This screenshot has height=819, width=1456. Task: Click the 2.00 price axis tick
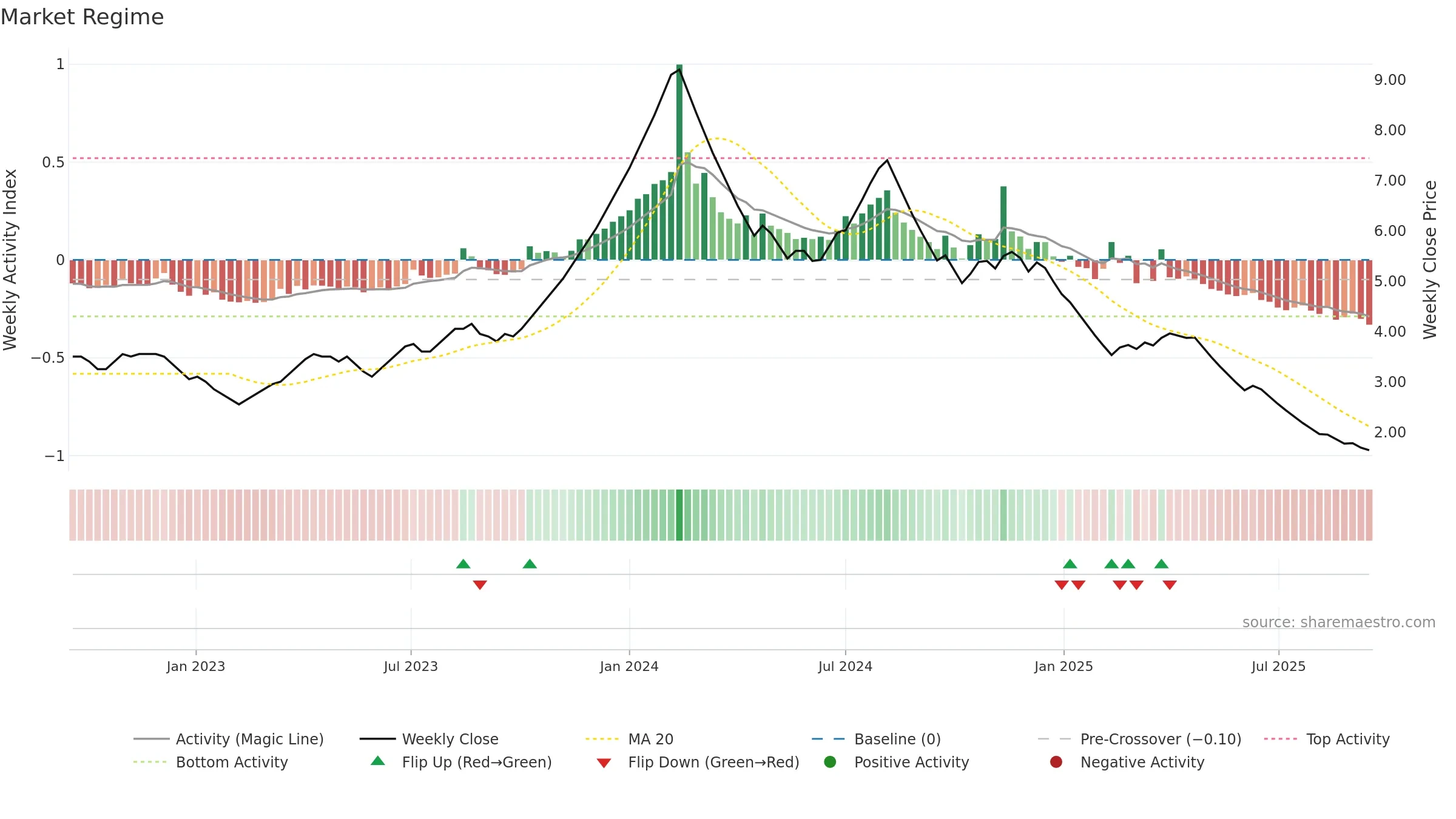click(x=1390, y=432)
